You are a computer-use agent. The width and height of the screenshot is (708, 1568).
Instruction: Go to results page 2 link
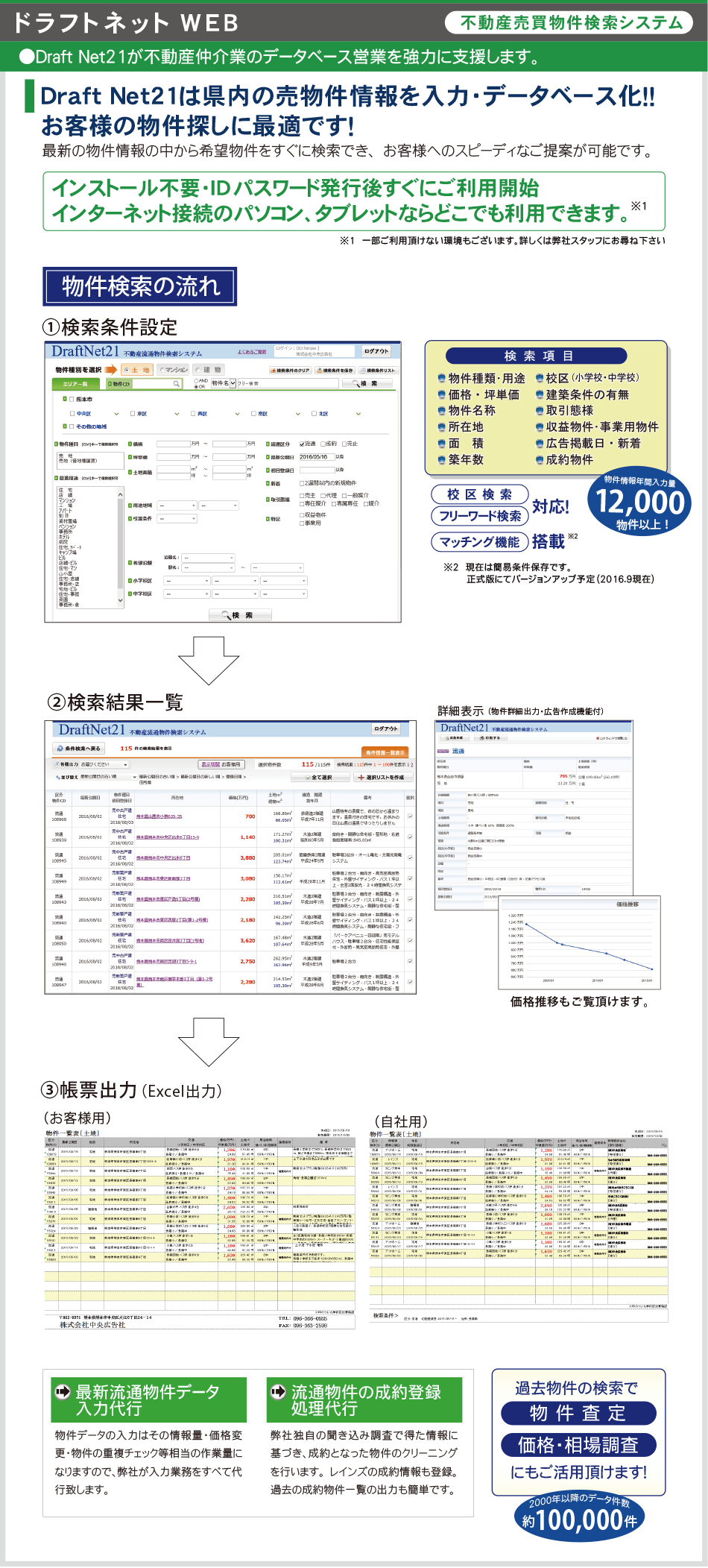click(411, 764)
